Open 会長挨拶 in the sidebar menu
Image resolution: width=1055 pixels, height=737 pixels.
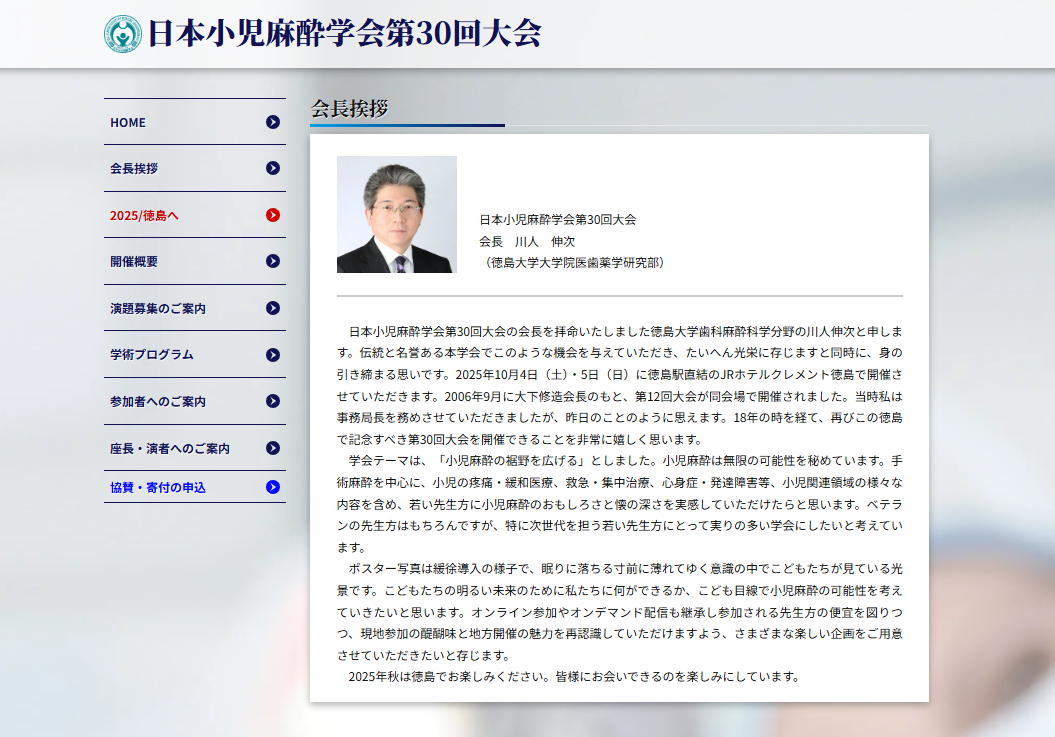click(x=194, y=168)
